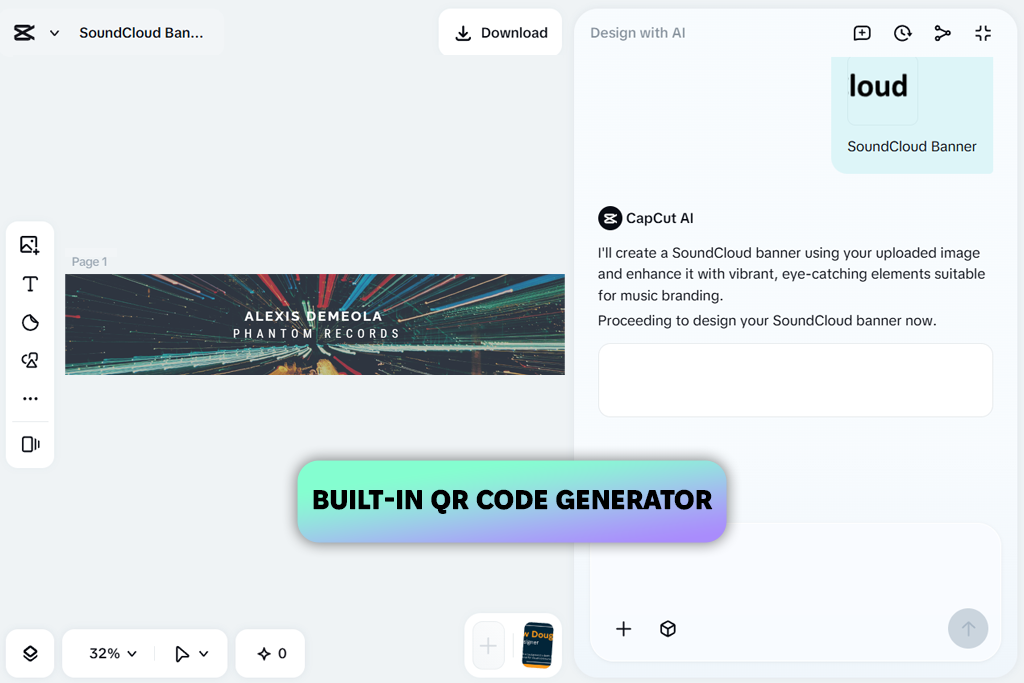Expand the chevron beside the CapCut logo

pyautogui.click(x=55, y=33)
